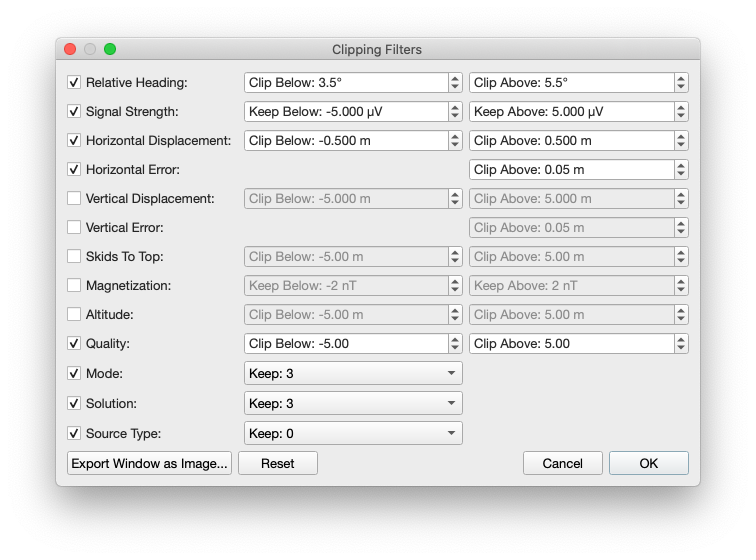Step up the Quality Clip Above value
This screenshot has width=756, height=560.
(681, 339)
